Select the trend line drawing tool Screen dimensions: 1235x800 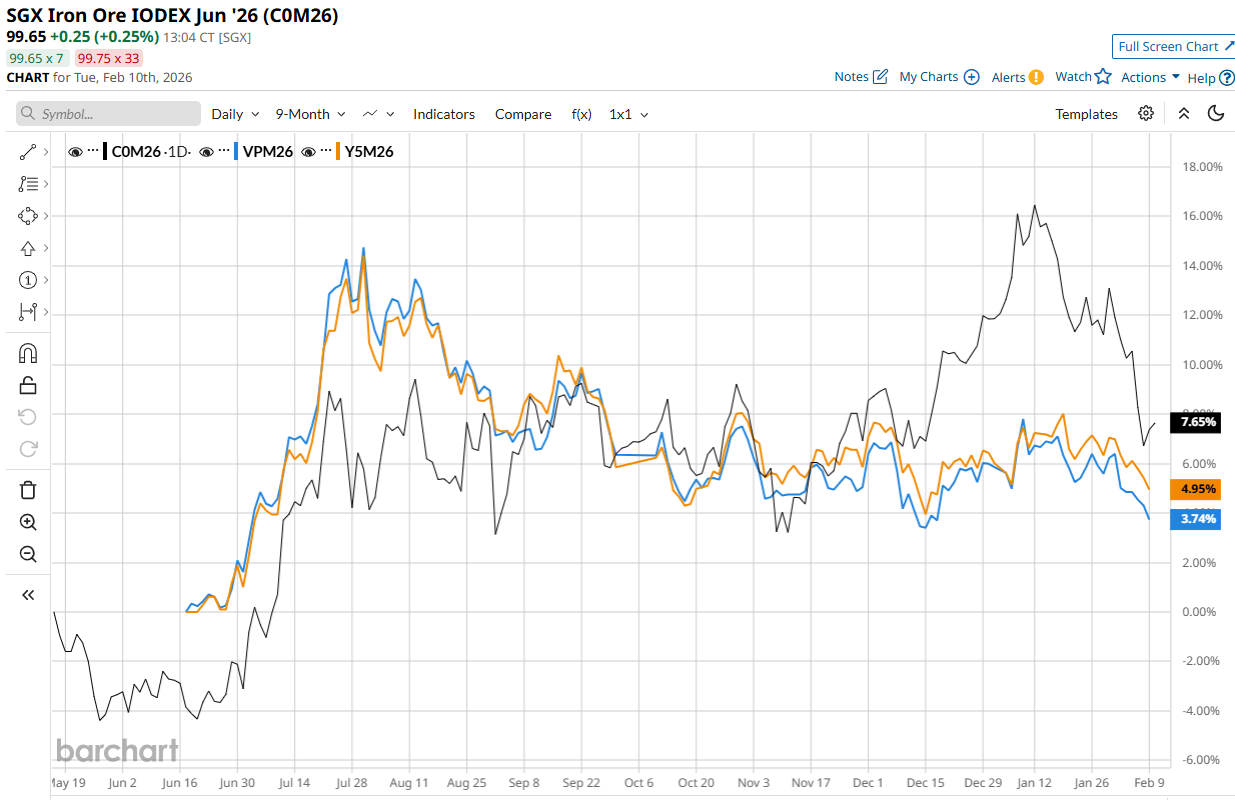(28, 152)
